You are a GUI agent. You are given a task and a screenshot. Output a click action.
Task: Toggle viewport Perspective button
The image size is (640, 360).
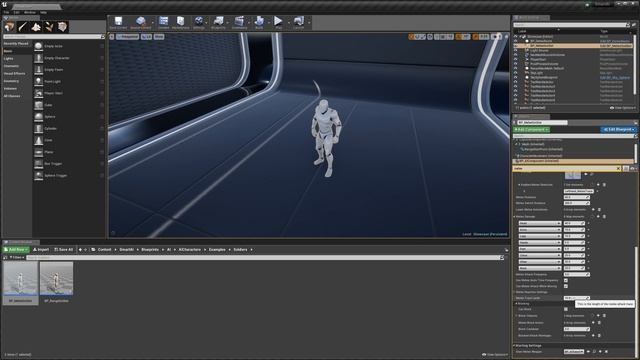pyautogui.click(x=128, y=37)
